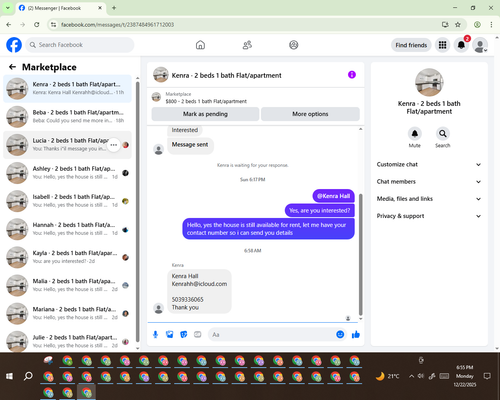Image resolution: width=500 pixels, height=400 pixels.
Task: Open conversation info purple icon
Action: pyautogui.click(x=352, y=75)
